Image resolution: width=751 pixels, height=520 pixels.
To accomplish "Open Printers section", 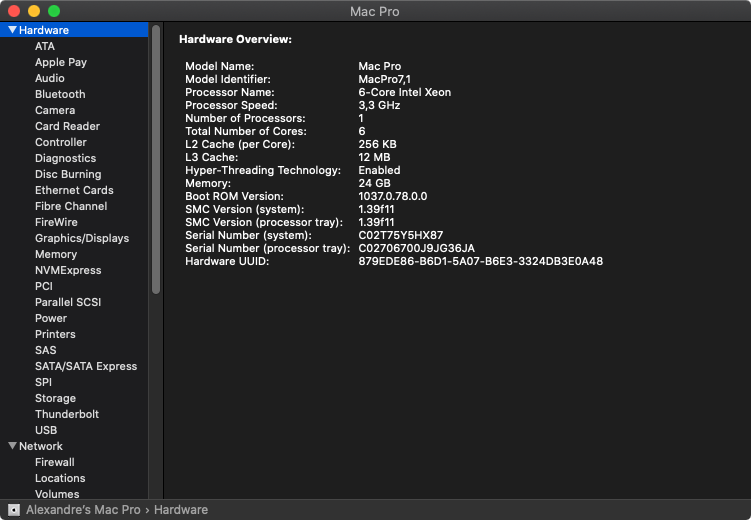I will 55,334.
